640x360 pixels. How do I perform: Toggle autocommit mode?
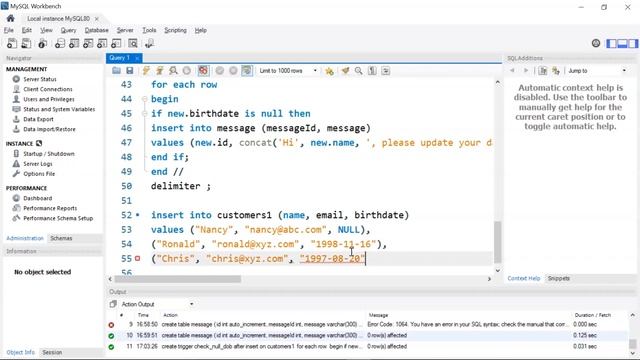click(x=247, y=71)
